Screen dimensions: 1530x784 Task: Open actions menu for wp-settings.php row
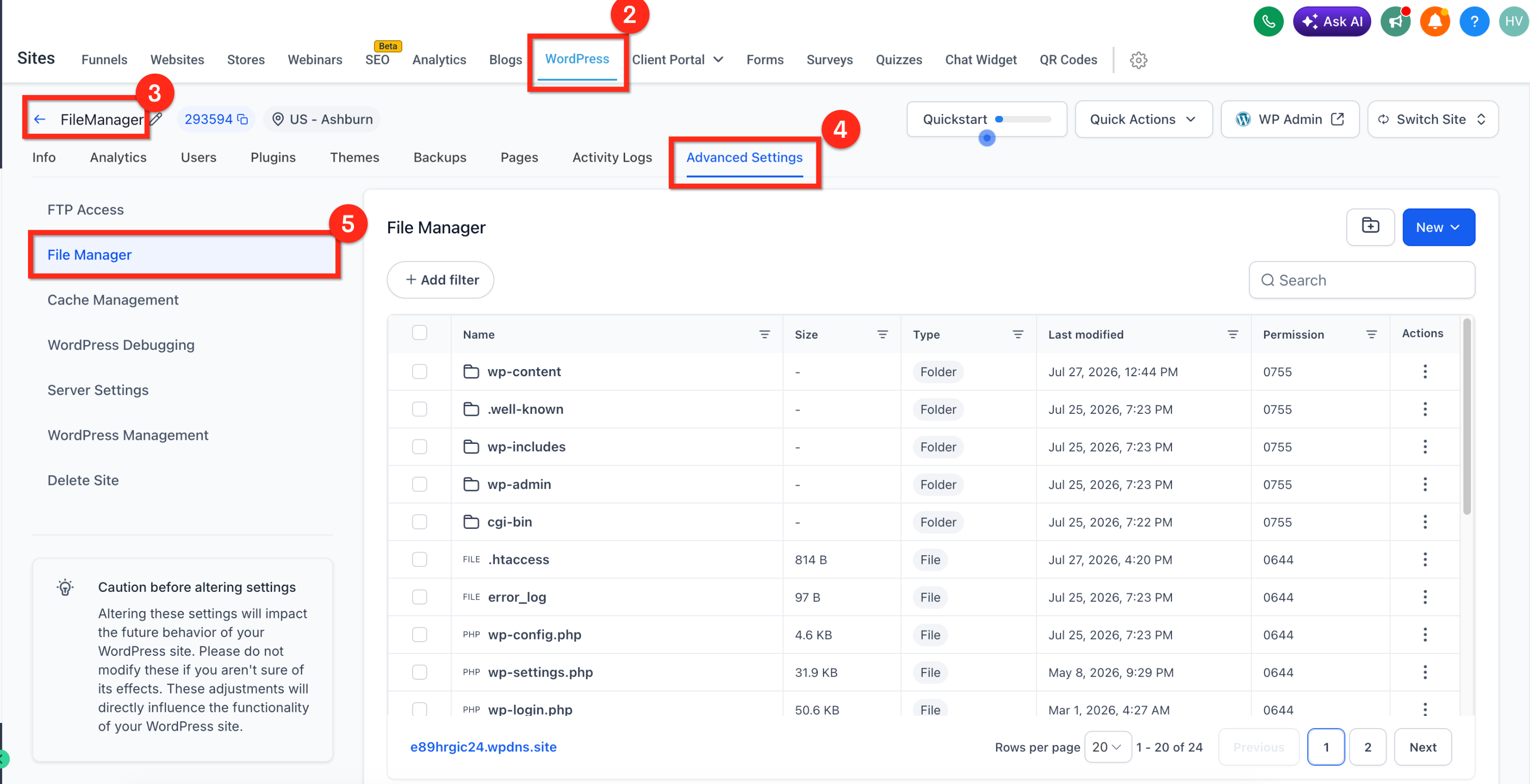1425,672
